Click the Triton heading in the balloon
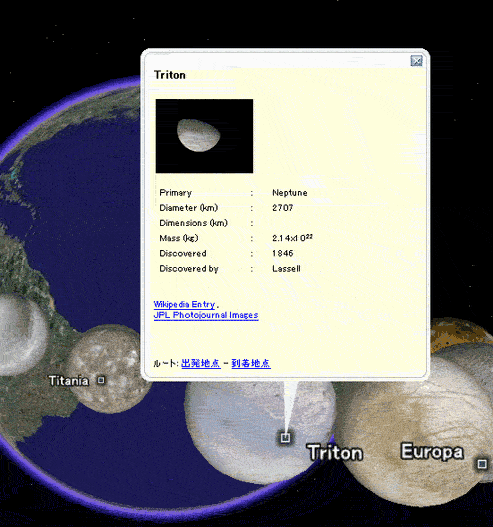493x527 pixels. point(170,75)
